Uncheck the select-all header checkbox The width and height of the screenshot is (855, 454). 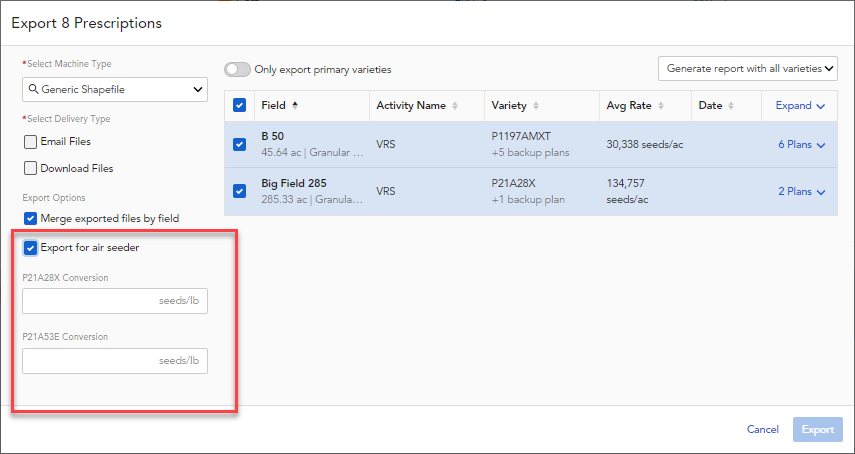point(239,105)
